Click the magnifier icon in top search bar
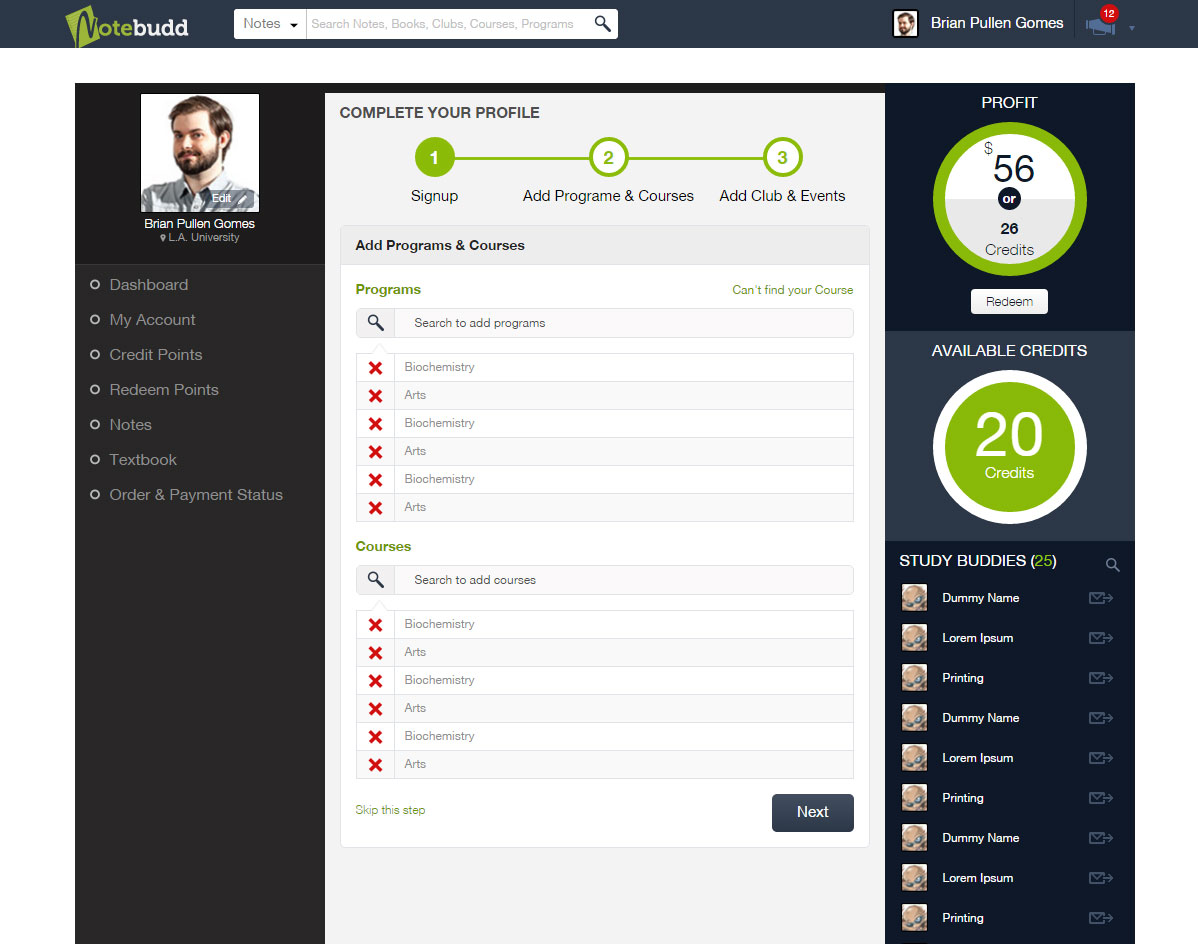Screen dimensions: 1198x944 [x=602, y=24]
